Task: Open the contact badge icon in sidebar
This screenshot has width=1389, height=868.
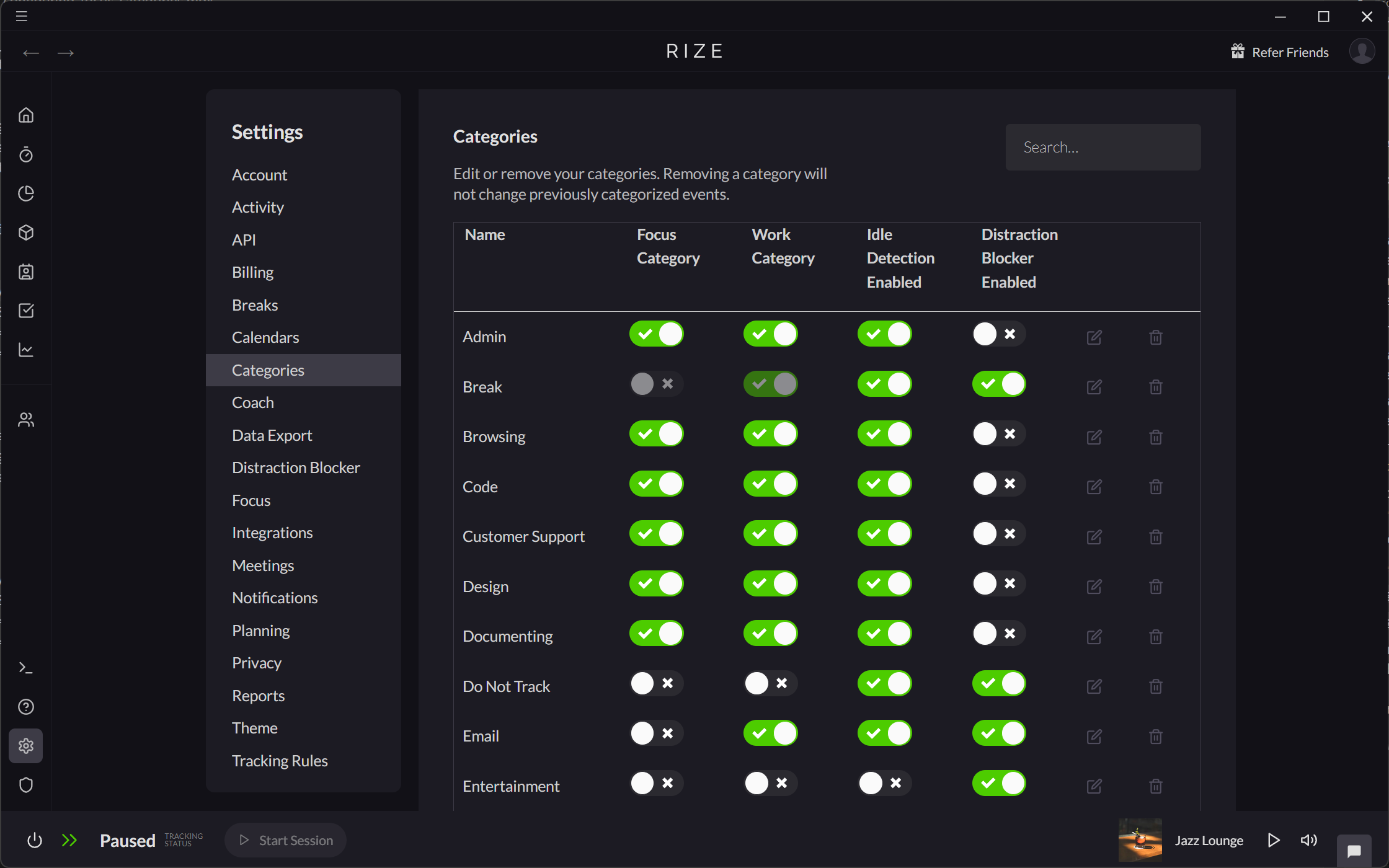Action: 26,272
